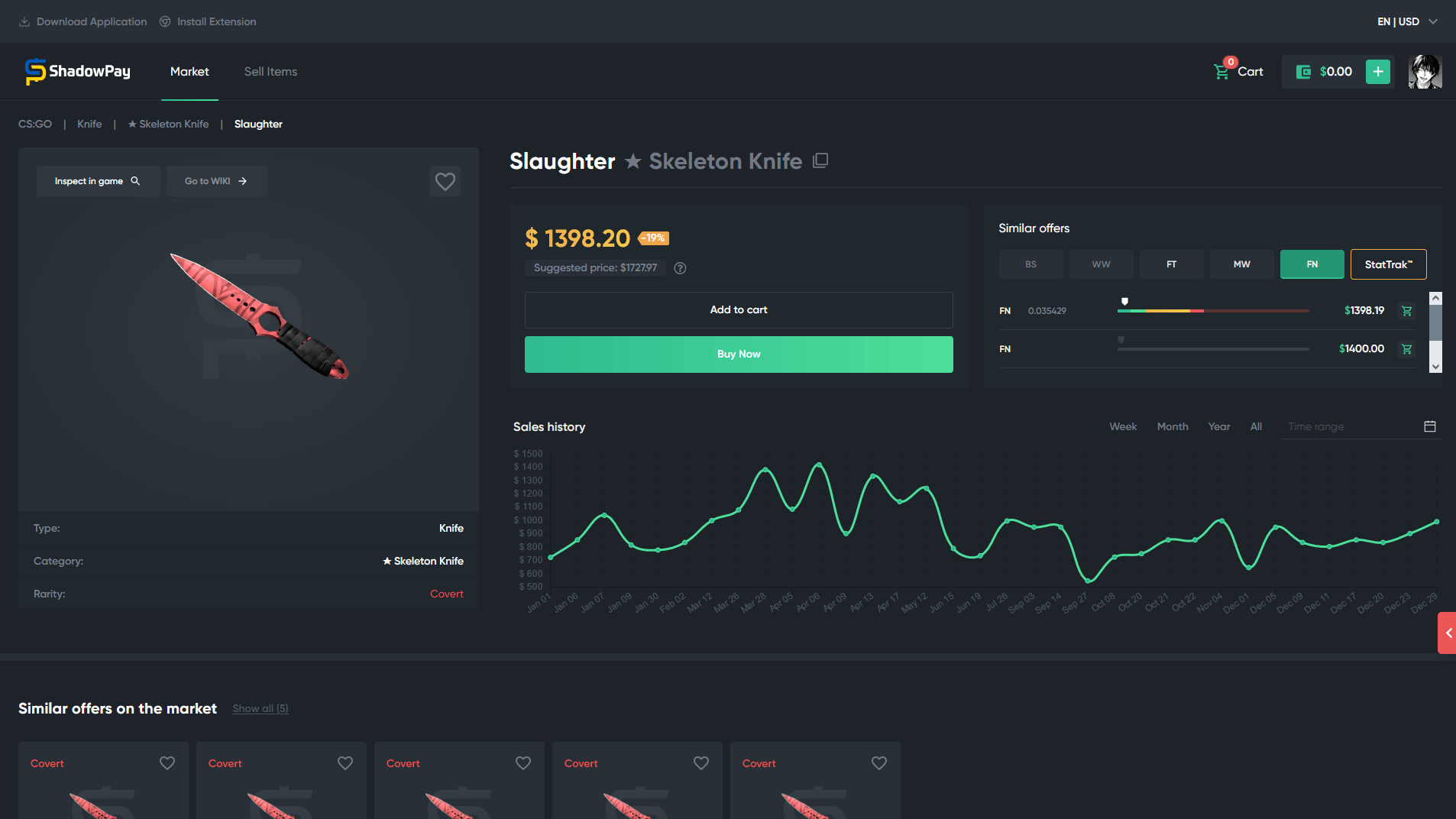Click the Buy Now button
Viewport: 1456px width, 819px height.
click(x=738, y=354)
